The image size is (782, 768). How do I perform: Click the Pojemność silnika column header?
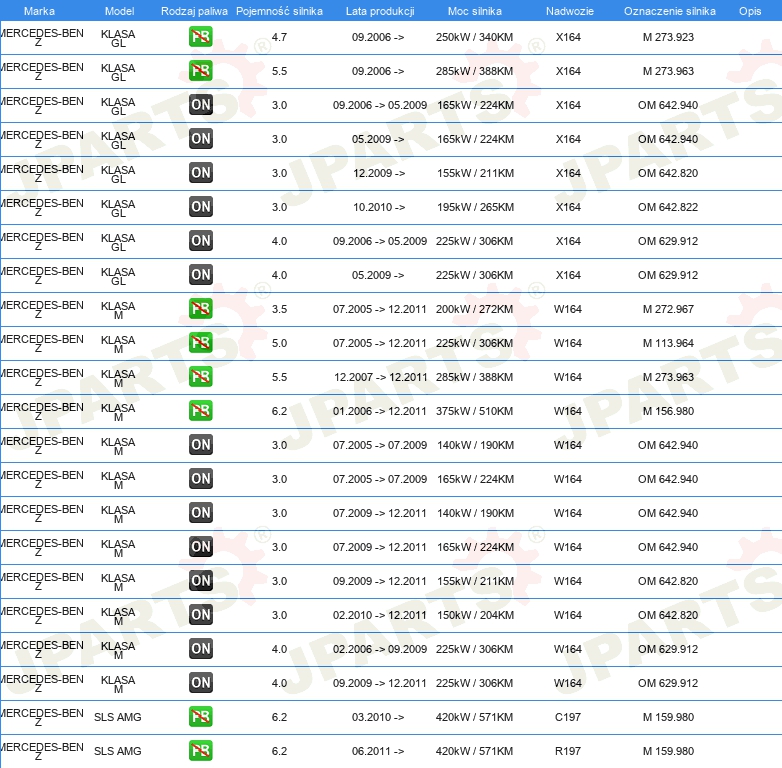(x=279, y=11)
